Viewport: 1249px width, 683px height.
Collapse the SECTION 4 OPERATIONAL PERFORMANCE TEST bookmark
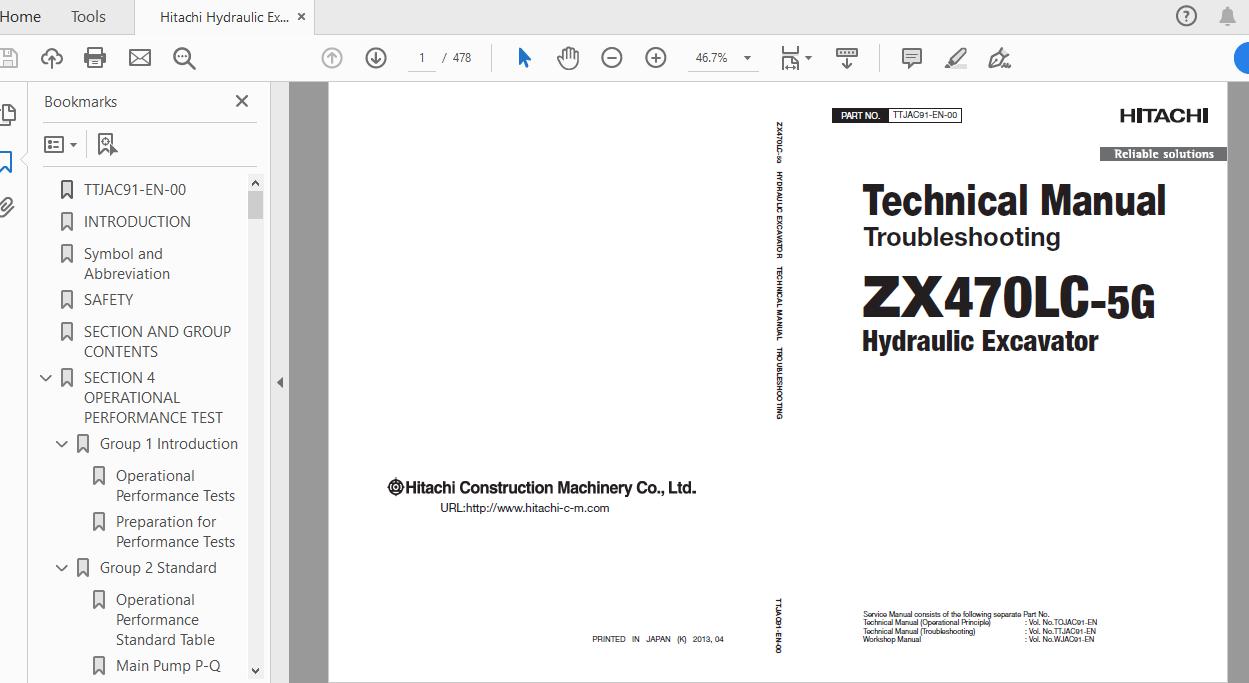pyautogui.click(x=46, y=377)
